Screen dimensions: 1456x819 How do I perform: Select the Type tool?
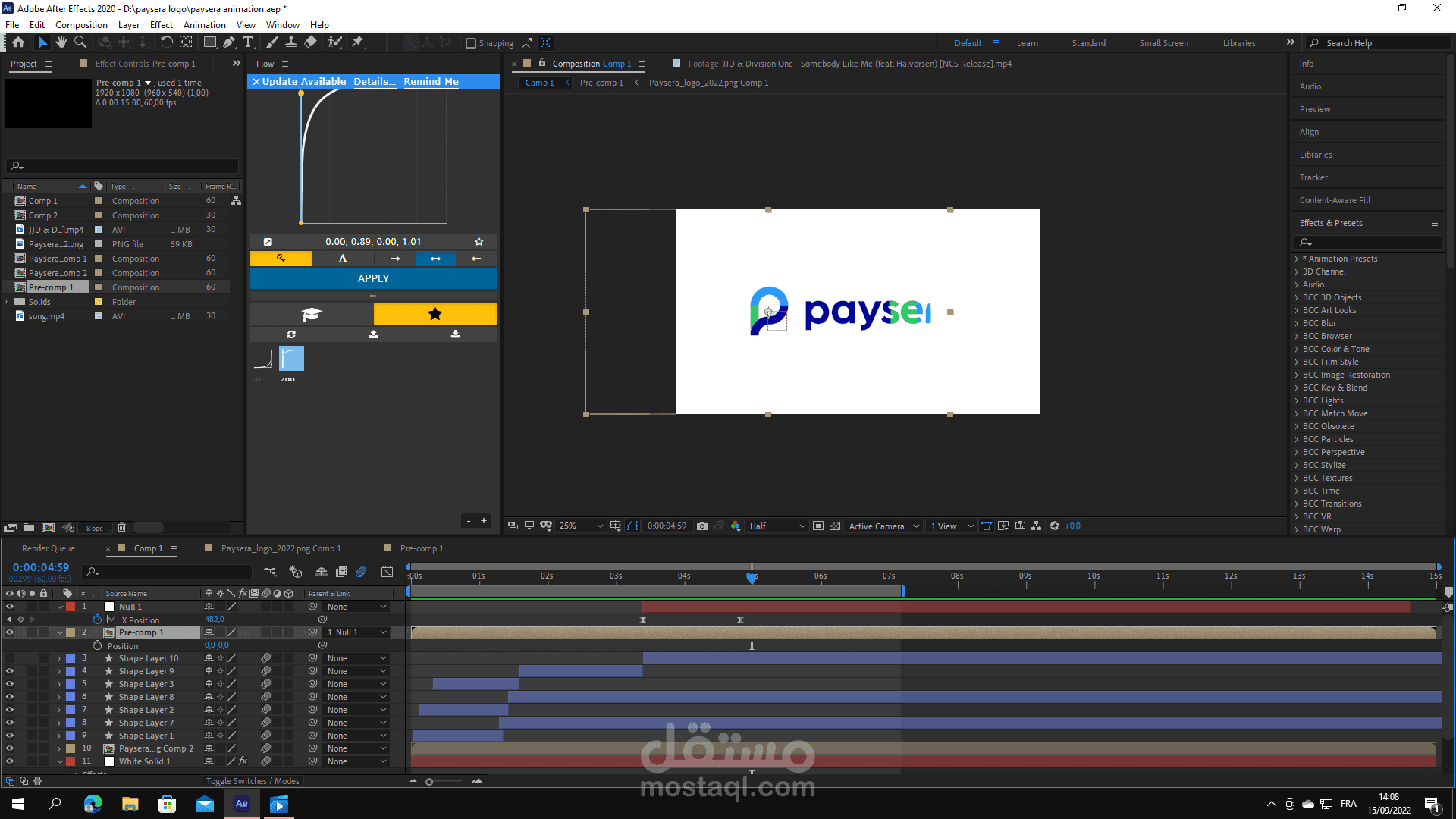[248, 42]
